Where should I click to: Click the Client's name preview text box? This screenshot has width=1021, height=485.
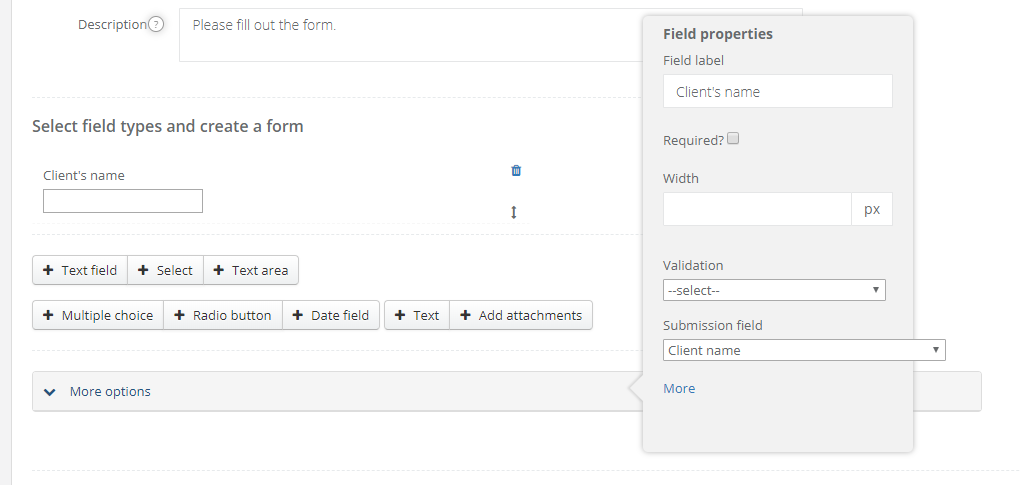123,201
